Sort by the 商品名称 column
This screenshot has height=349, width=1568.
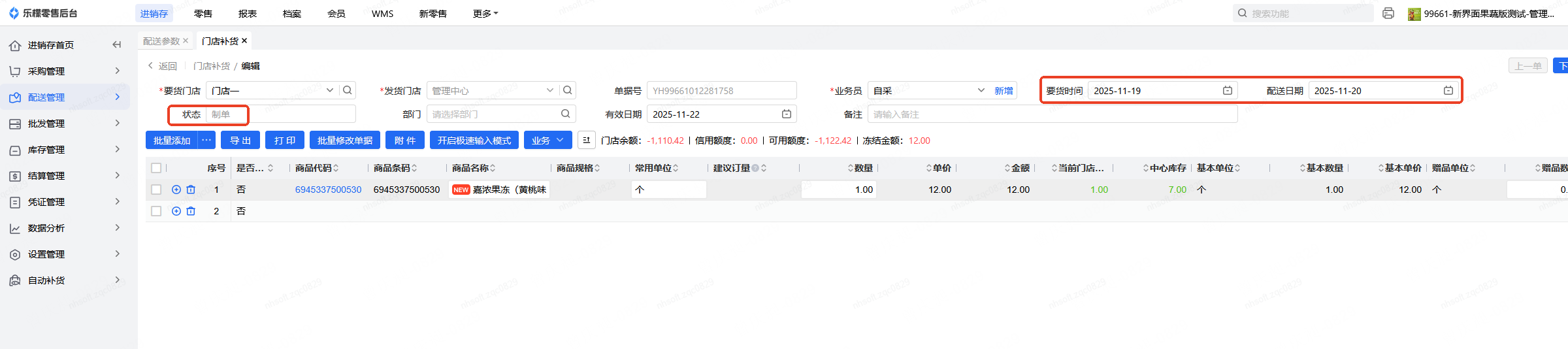point(493,168)
